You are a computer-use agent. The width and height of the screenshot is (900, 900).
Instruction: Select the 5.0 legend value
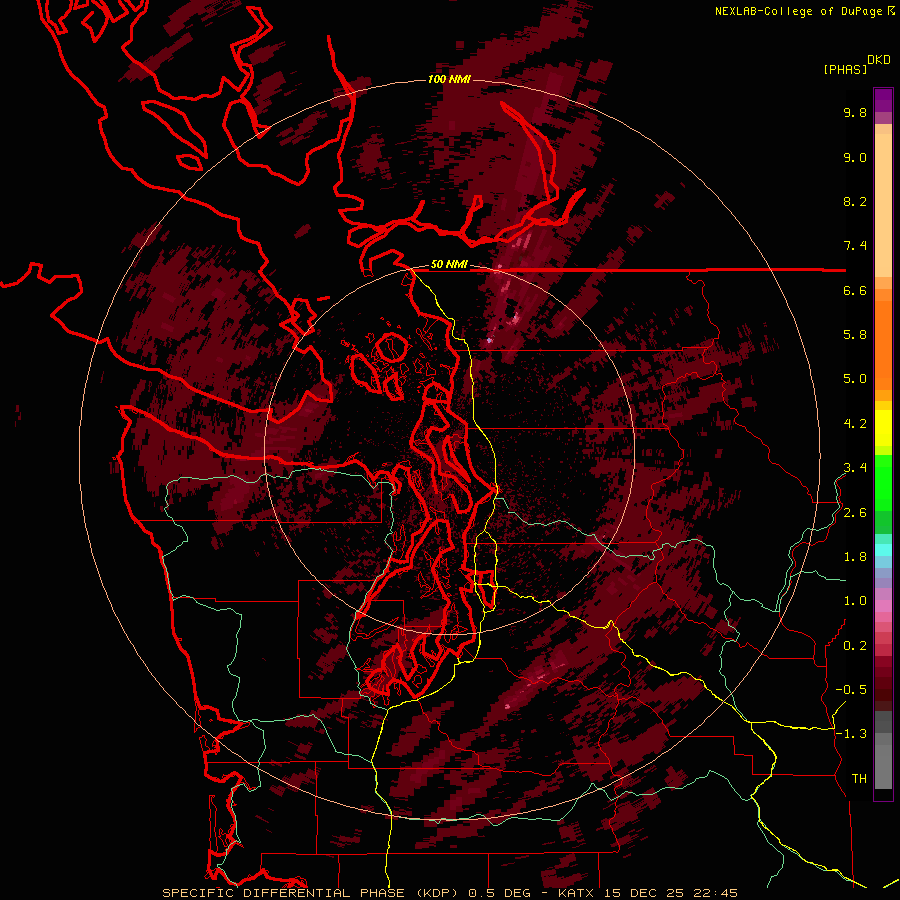click(855, 379)
